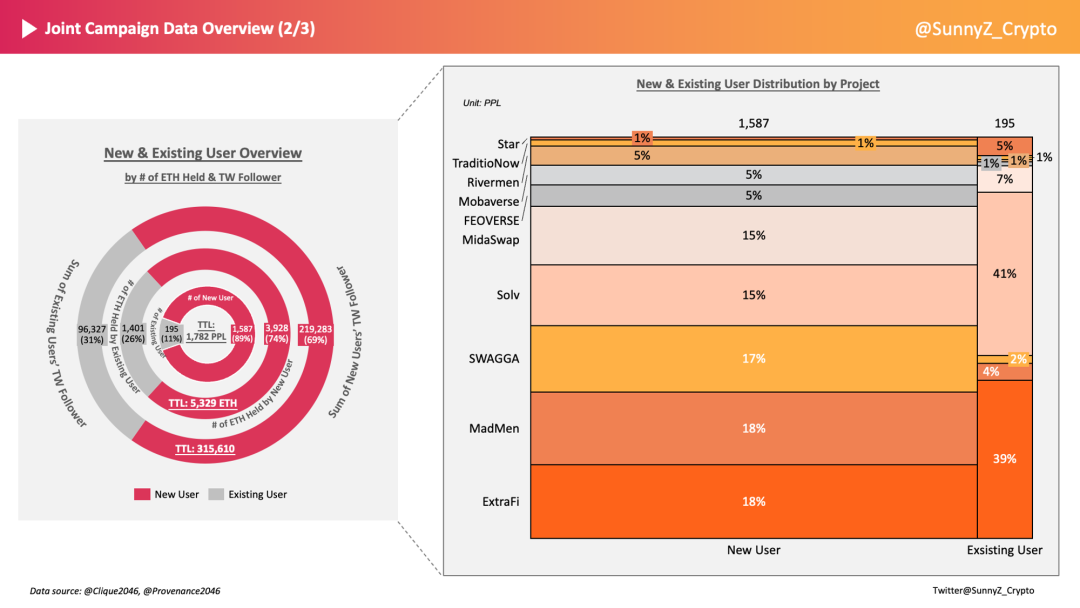
Task: Click the "New User" axis label under chart
Action: (x=754, y=550)
